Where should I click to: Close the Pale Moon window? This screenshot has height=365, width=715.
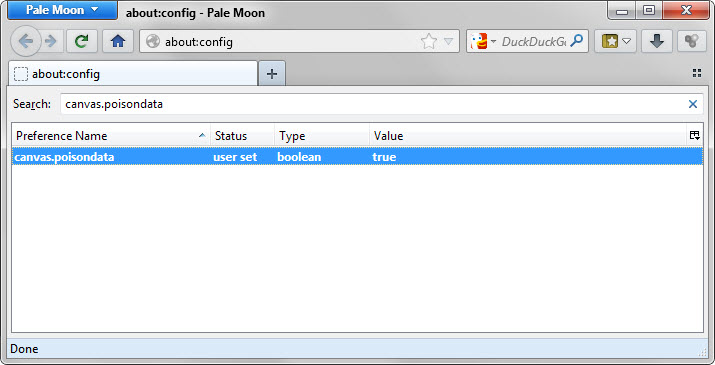pos(686,10)
